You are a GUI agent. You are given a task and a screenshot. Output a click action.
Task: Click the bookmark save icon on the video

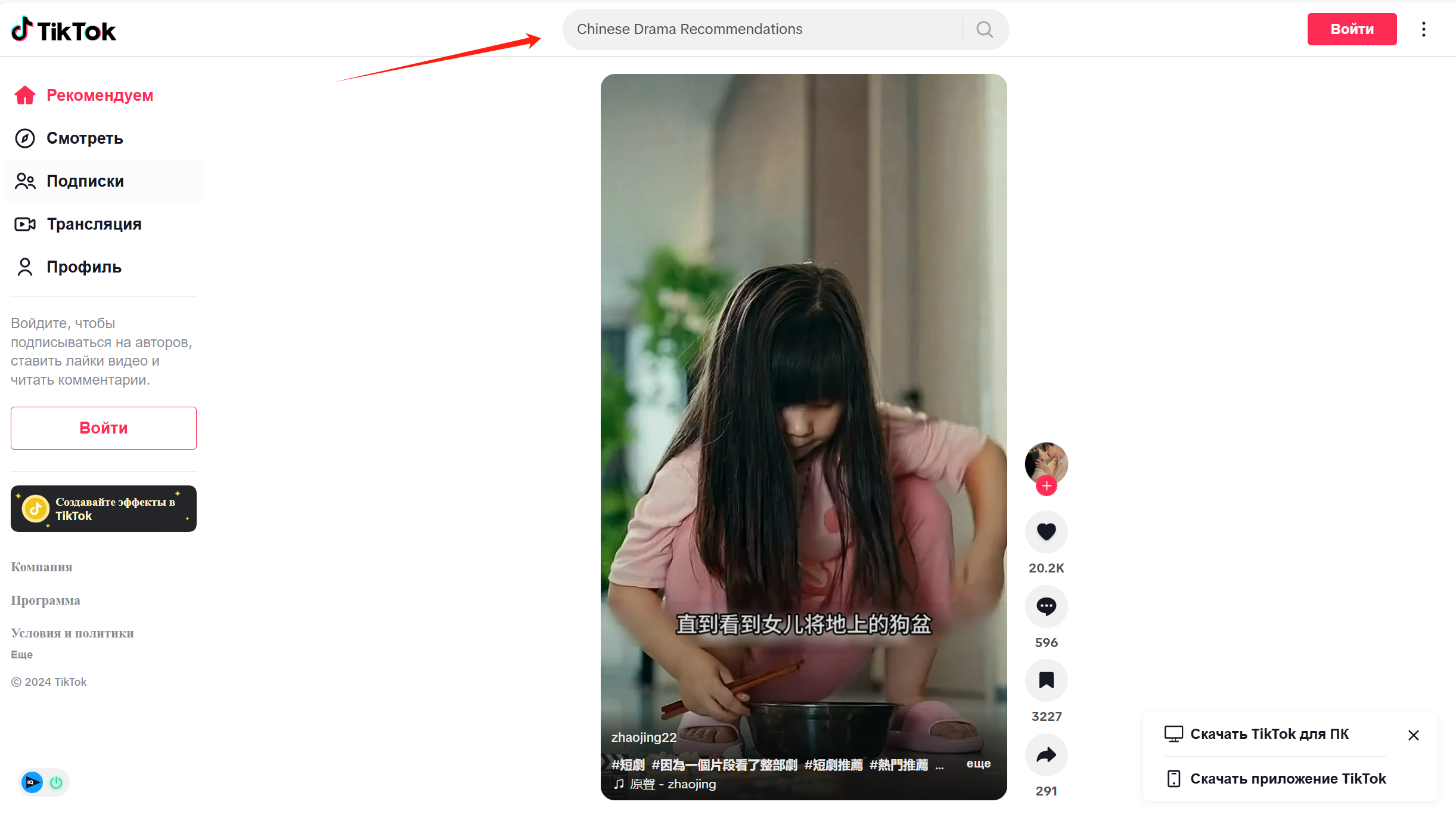pos(1045,680)
